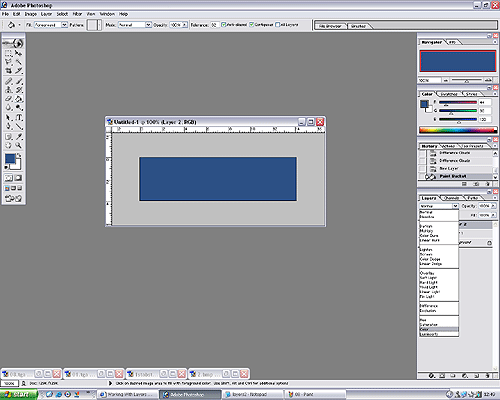Select the Eyedropper tool
This screenshot has height=400, width=500.
pyautogui.click(x=19, y=137)
